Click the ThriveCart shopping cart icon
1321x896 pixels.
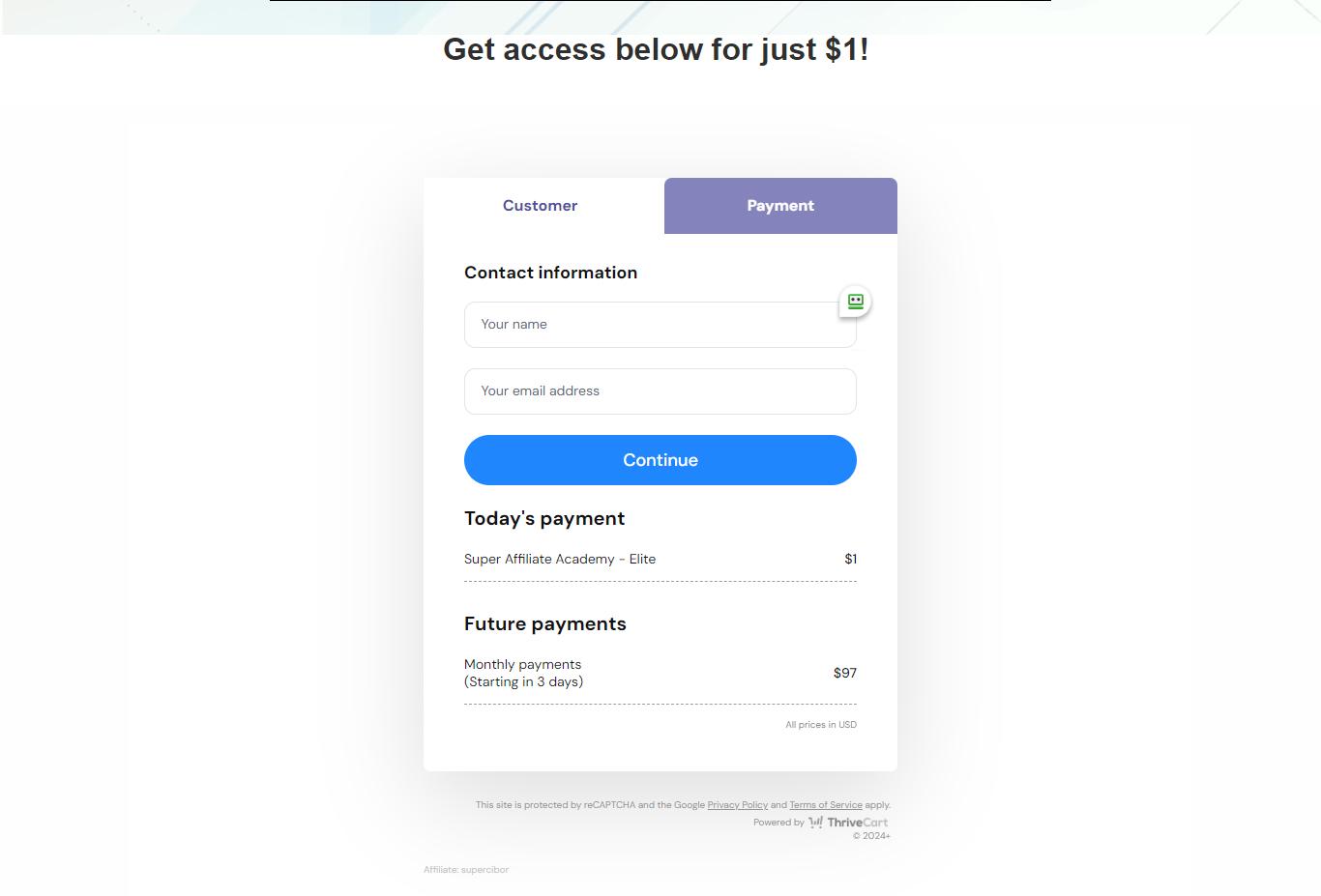[815, 823]
